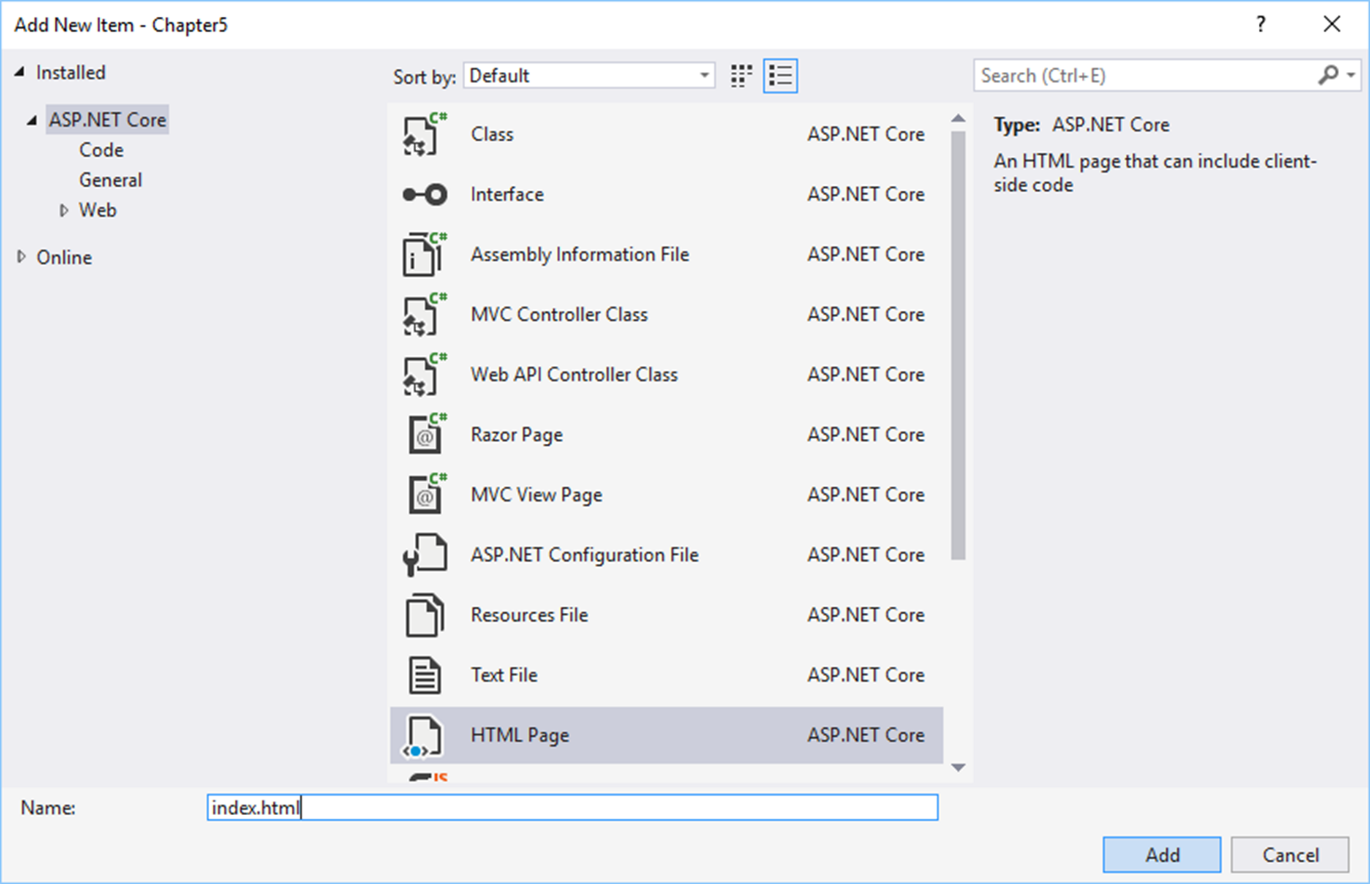Viewport: 1370px width, 884px height.
Task: Click ASP.NET Core label in Text File row
Action: 866,675
